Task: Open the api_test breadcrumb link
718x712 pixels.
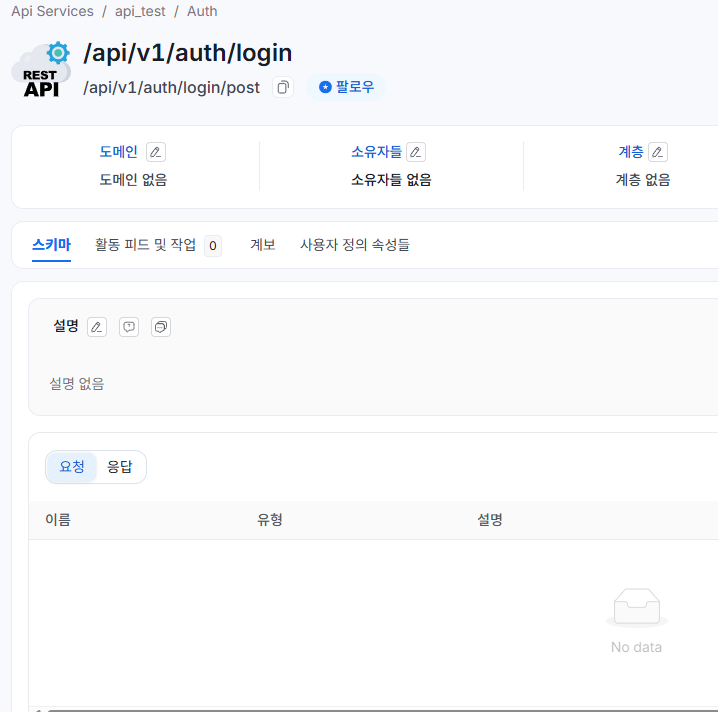Action: [x=140, y=11]
